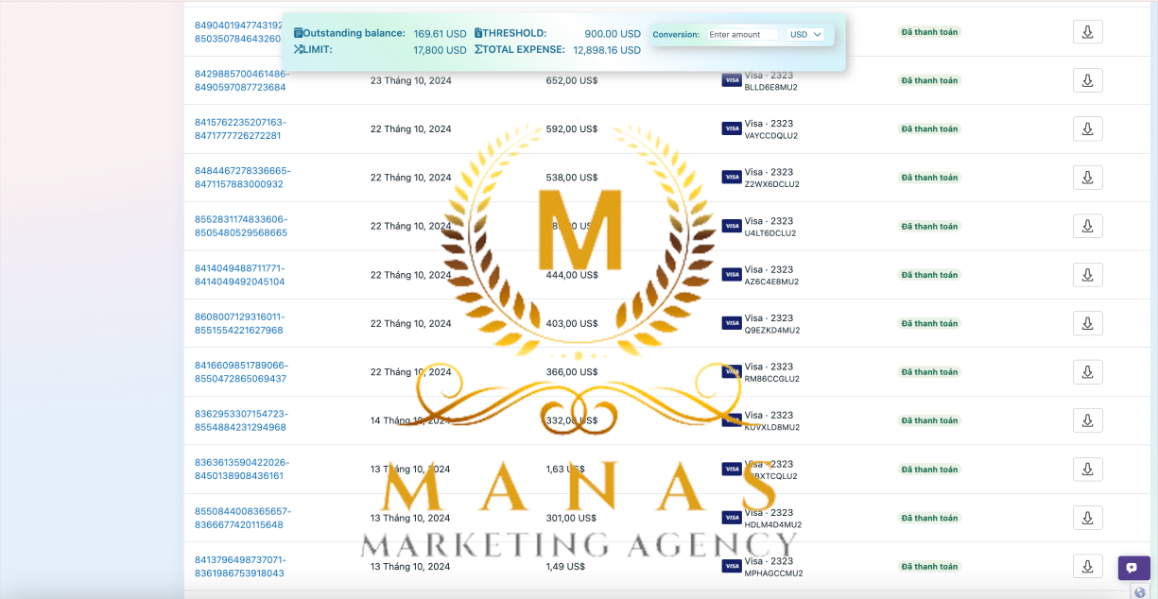Click the globe icon below the chat widget
Viewport: 1158px width, 599px height.
coord(1140,591)
